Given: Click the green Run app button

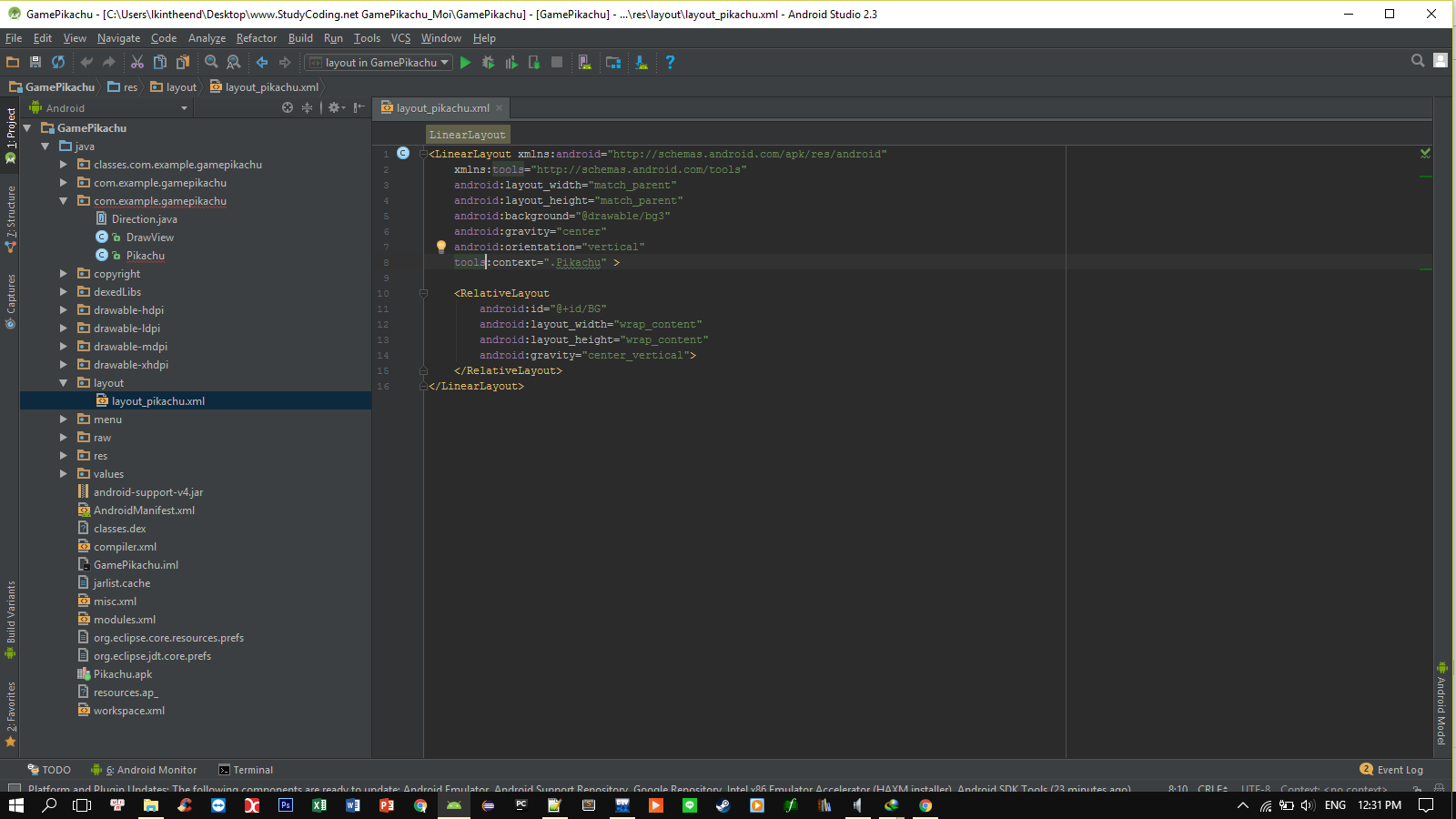Looking at the screenshot, I should pos(465,63).
